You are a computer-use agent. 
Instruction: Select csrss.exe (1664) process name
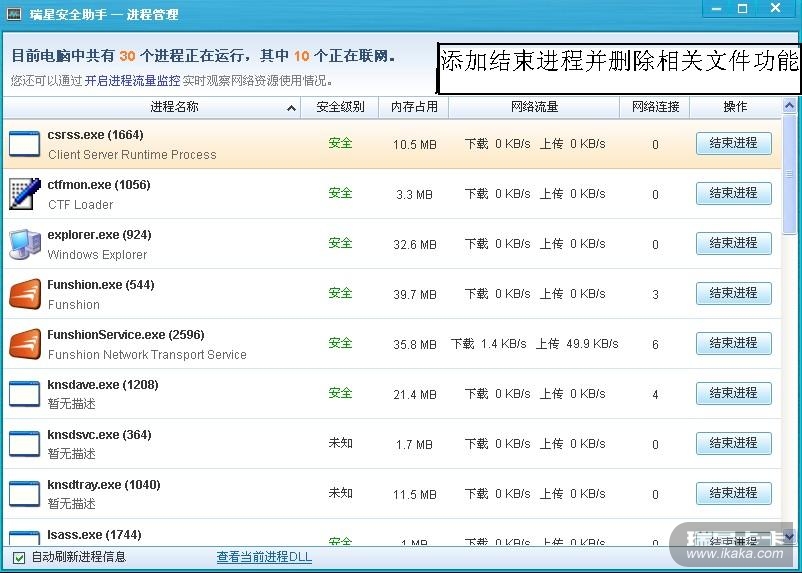pos(95,135)
